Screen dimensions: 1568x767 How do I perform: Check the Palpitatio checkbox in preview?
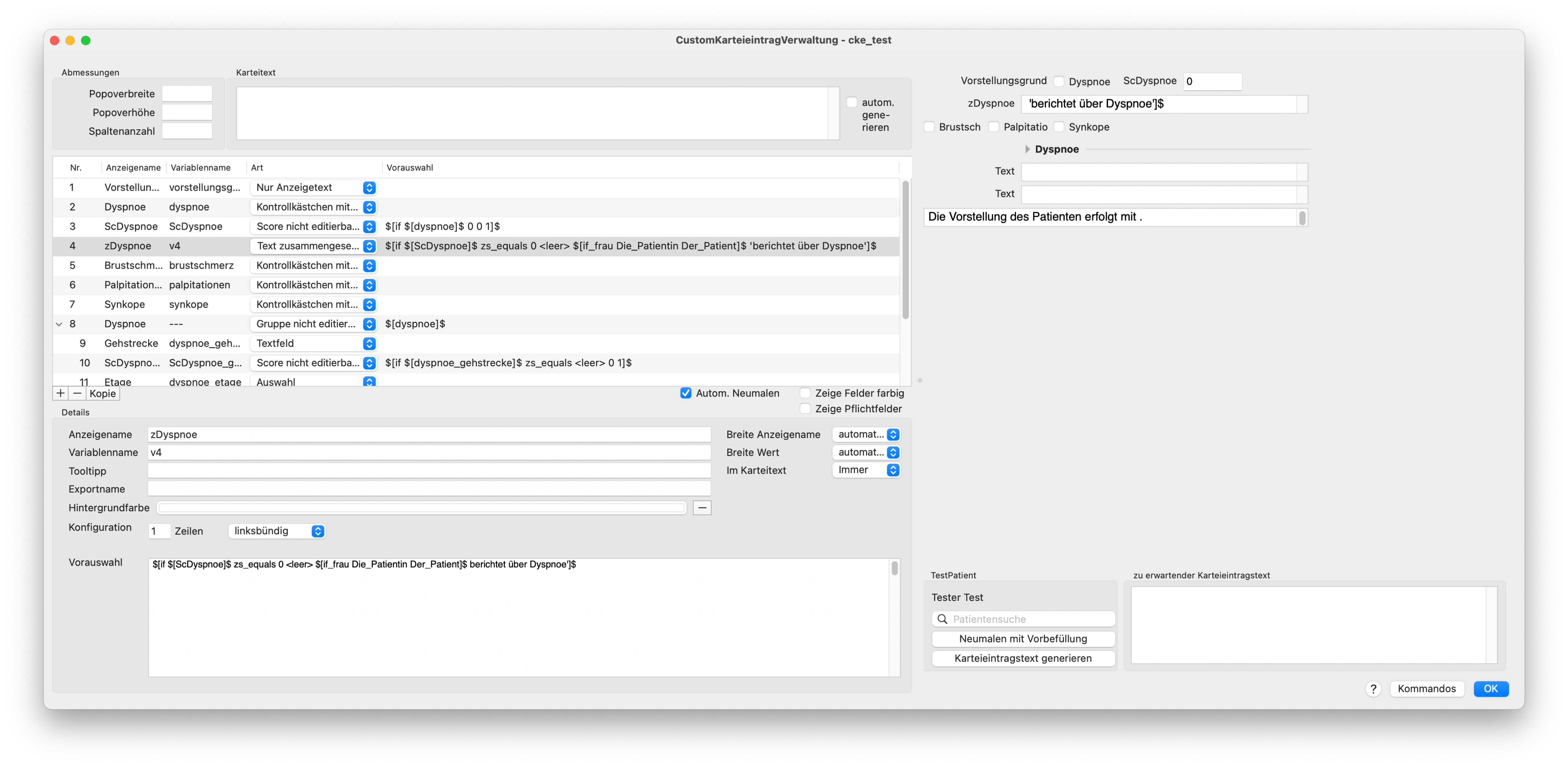tap(994, 127)
